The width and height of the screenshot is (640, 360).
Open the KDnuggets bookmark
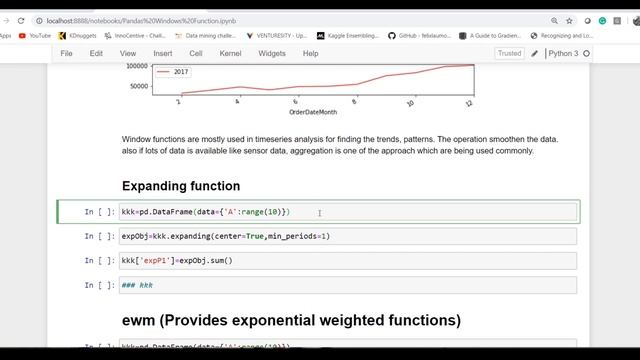coord(78,36)
